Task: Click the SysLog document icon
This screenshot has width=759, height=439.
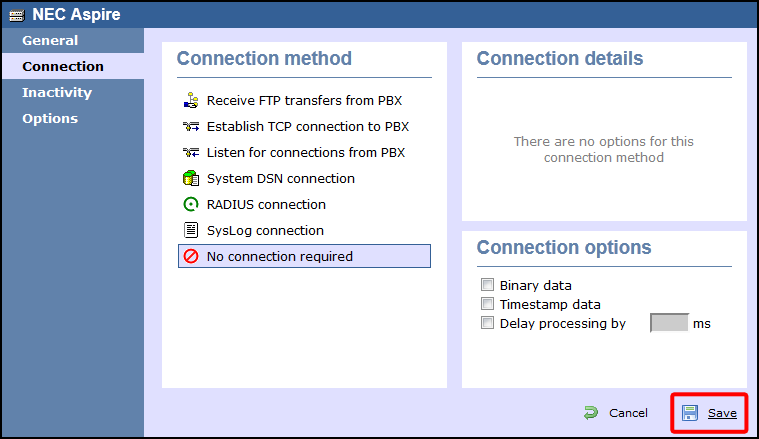Action: [191, 231]
